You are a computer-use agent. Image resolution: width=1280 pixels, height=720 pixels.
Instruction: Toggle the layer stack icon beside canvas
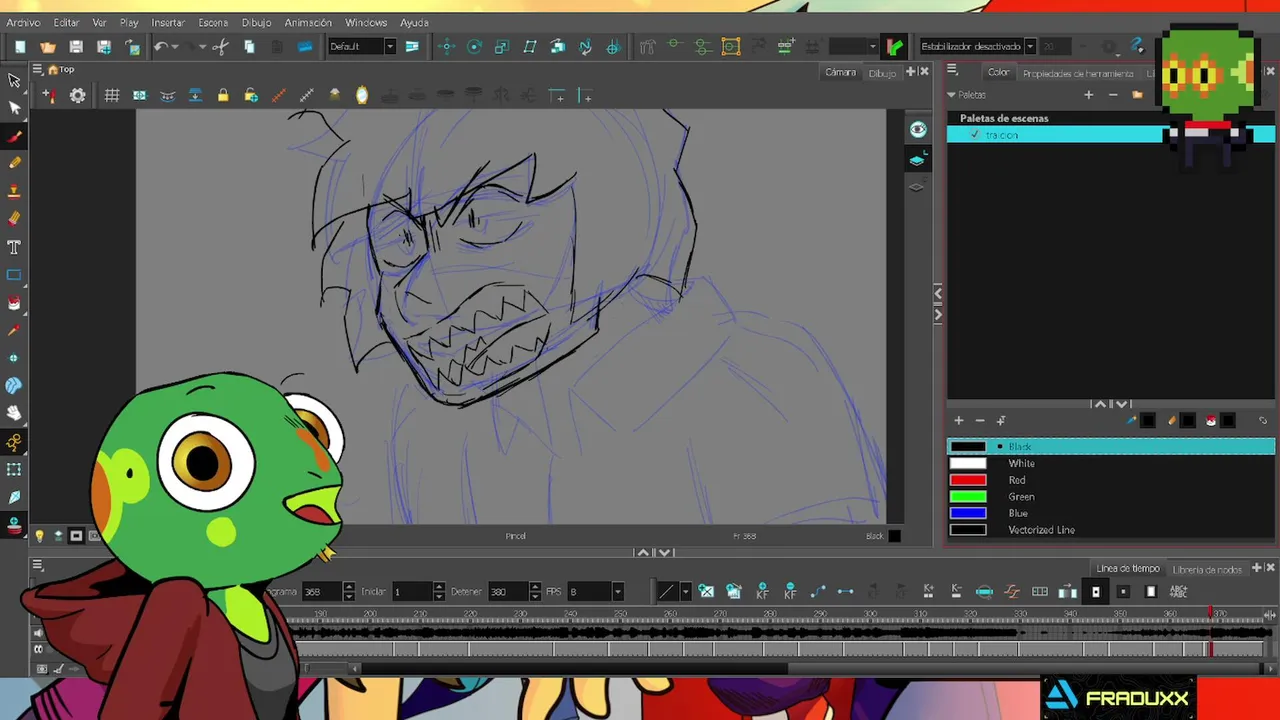(x=918, y=159)
